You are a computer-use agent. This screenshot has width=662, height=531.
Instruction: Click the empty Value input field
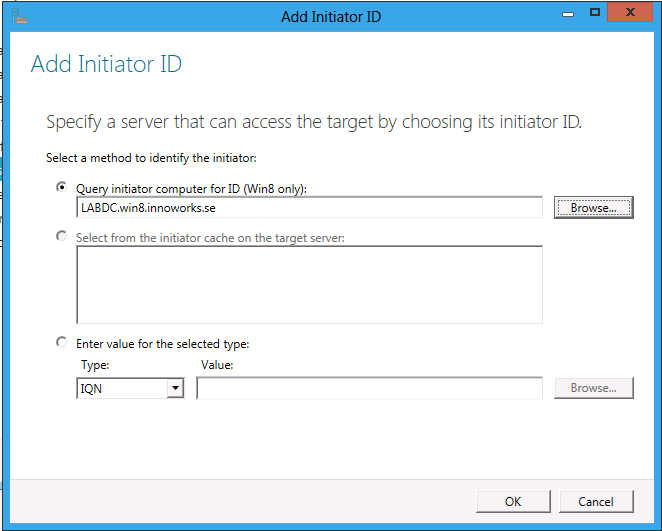click(x=369, y=388)
